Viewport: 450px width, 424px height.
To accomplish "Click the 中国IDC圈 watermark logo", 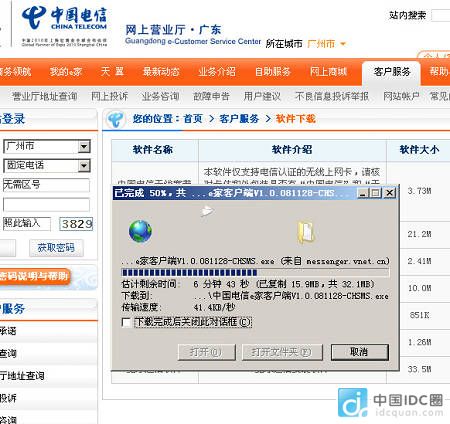I will coord(391,403).
